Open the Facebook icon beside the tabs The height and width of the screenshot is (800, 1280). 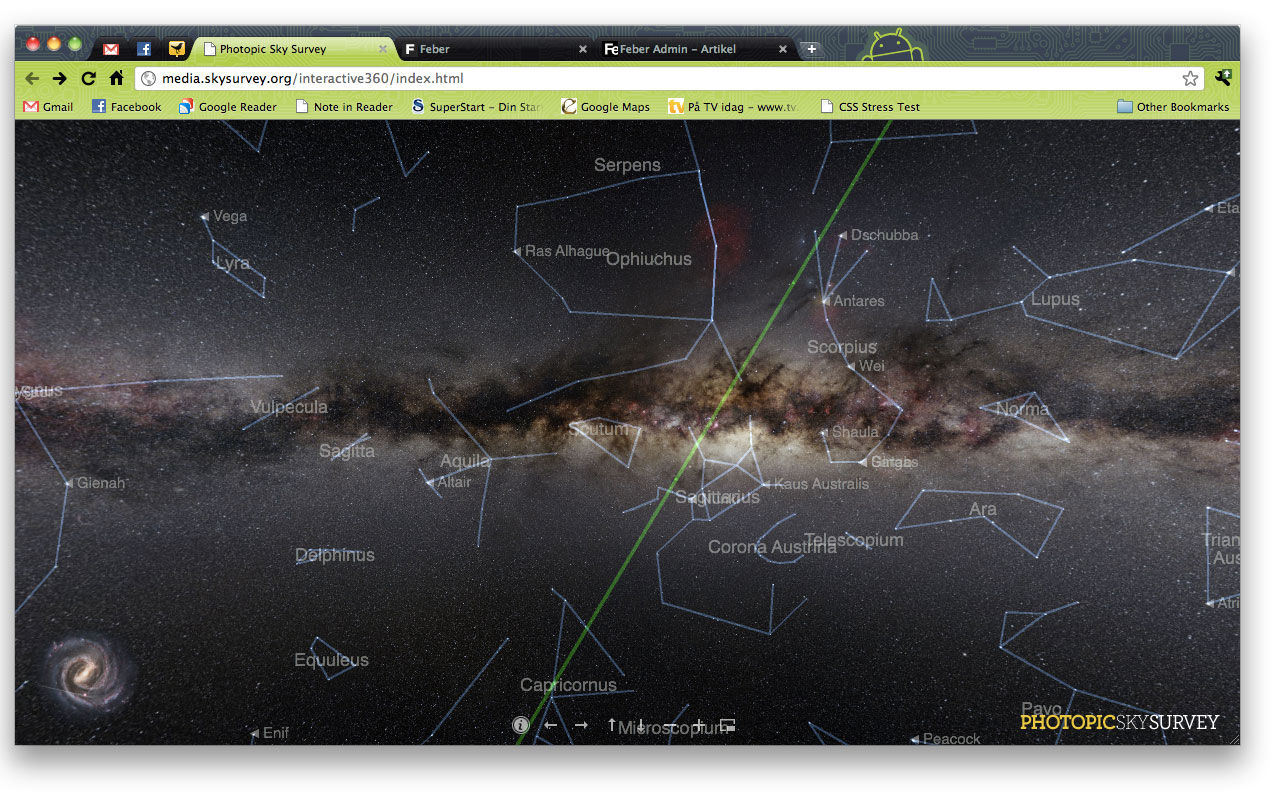[x=143, y=48]
